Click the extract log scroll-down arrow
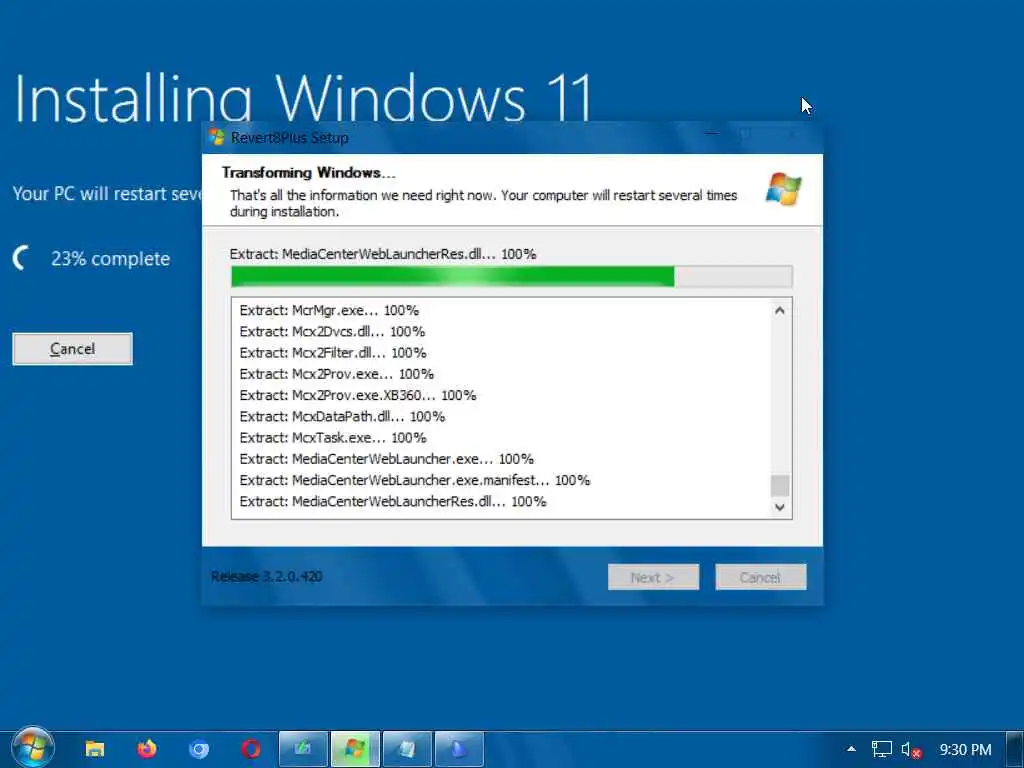The height and width of the screenshot is (768, 1024). click(x=780, y=507)
